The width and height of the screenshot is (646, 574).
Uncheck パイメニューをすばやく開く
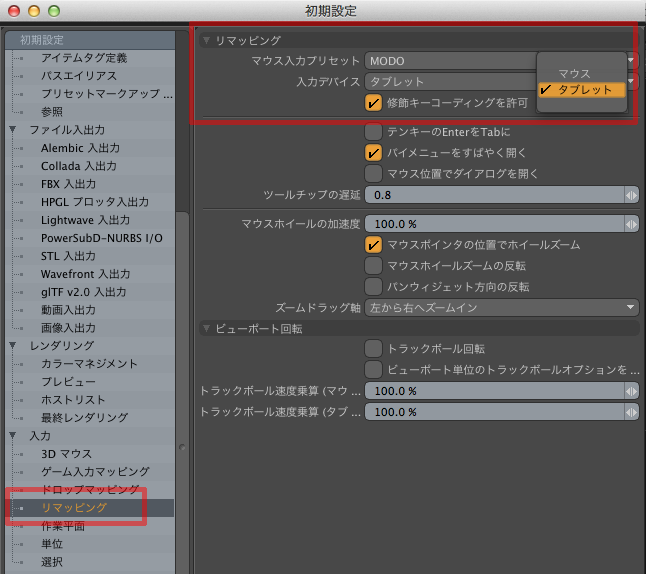point(373,153)
